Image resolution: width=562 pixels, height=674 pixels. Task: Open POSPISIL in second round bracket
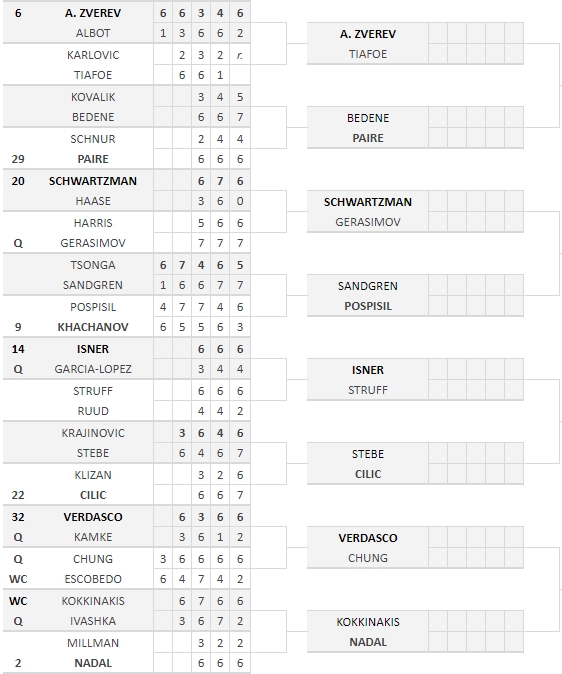(368, 306)
